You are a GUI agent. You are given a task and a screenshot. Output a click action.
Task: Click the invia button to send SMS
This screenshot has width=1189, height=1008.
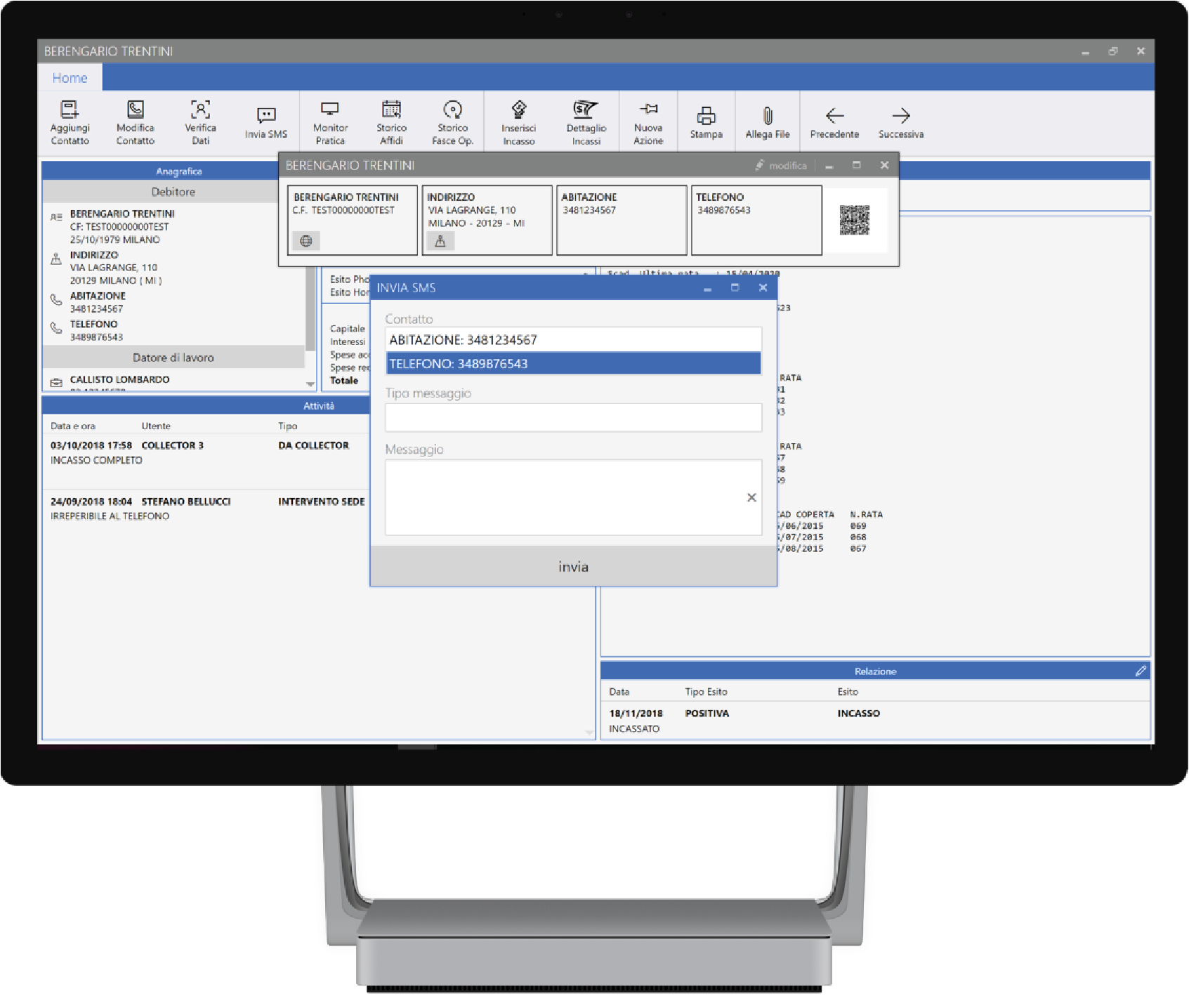(573, 566)
